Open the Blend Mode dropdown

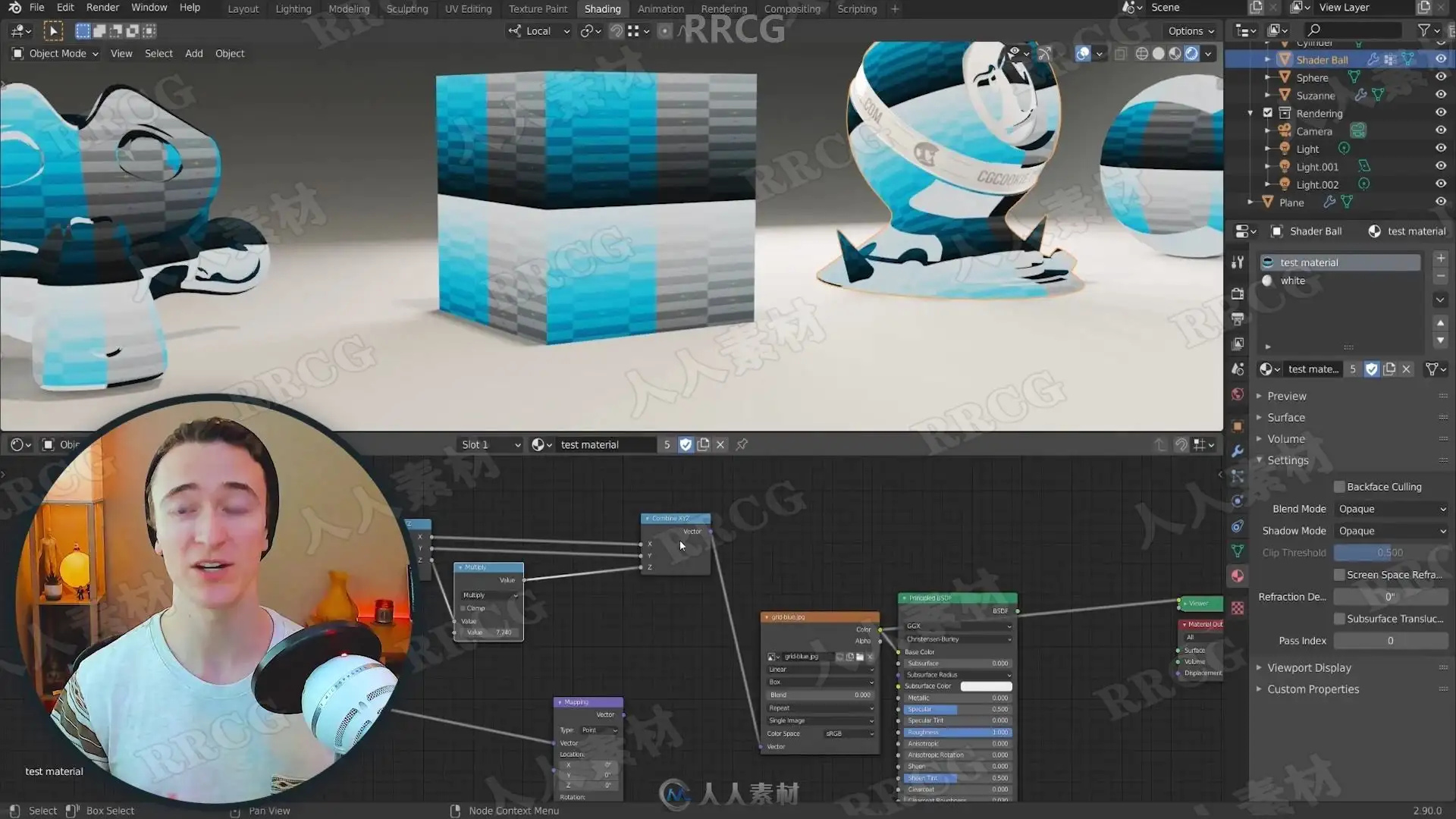pos(1392,509)
